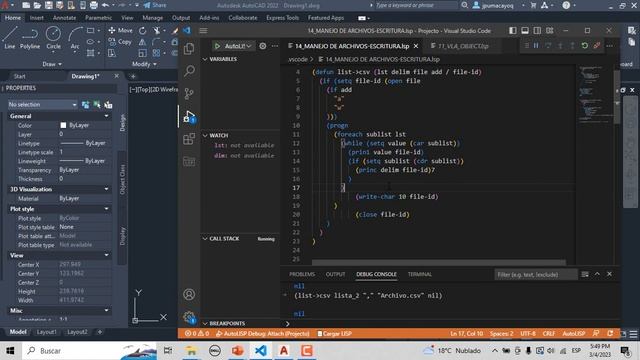This screenshot has height=360, width=640.
Task: Click the horizontal scrollbar of code editor
Action: pos(439,262)
